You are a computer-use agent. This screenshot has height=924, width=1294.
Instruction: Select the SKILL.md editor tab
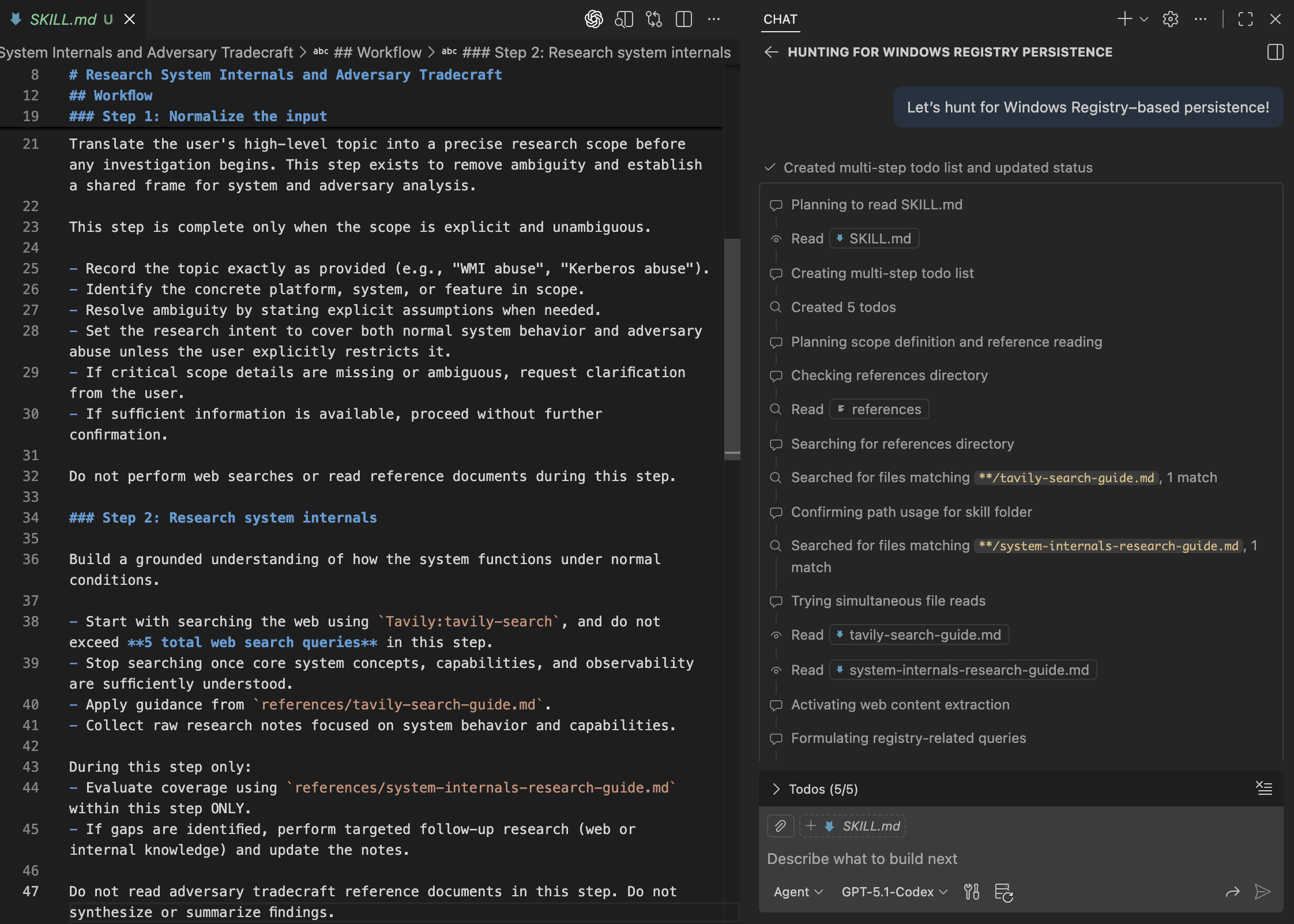(x=63, y=20)
